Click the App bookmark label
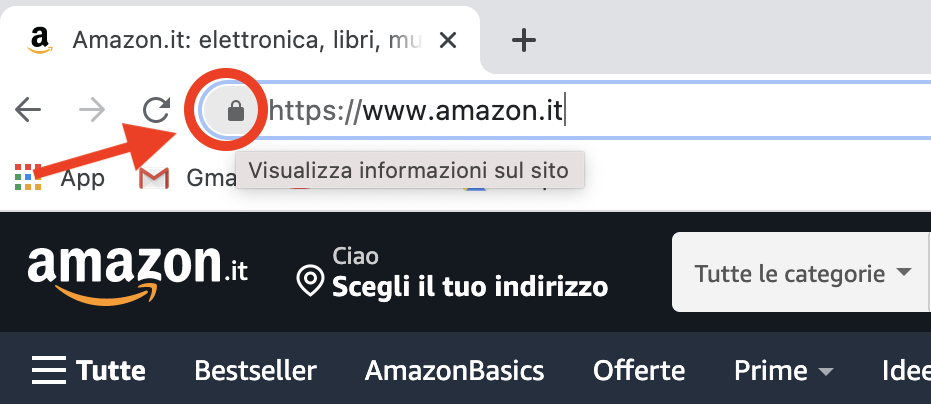The width and height of the screenshot is (931, 404). 83,178
